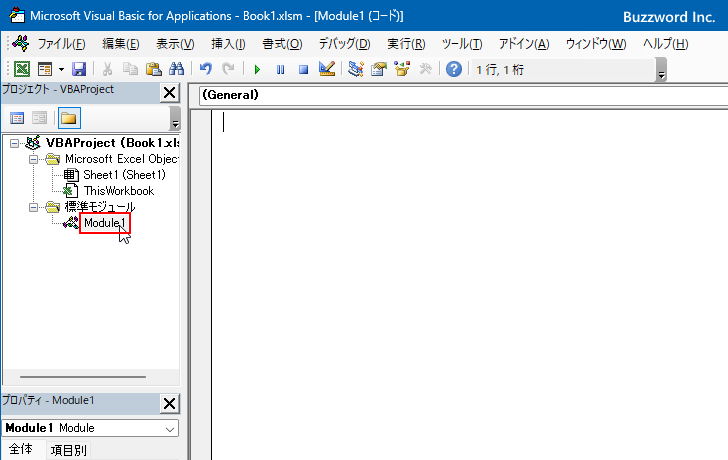Viewport: 728px width, 460px height.
Task: Collapse the VBAProject tree node
Action: 15,143
